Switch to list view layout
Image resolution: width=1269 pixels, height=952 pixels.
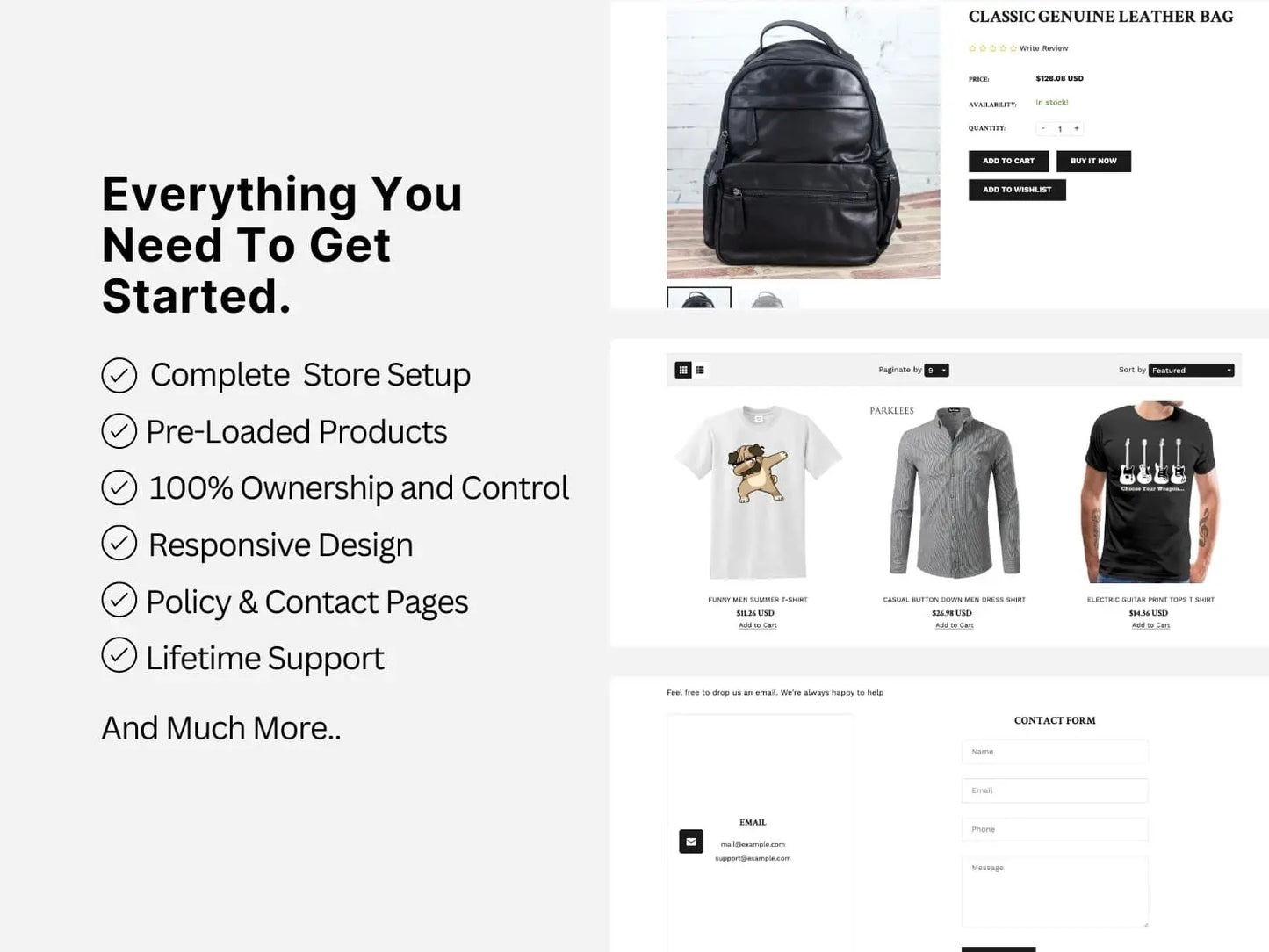click(x=700, y=371)
